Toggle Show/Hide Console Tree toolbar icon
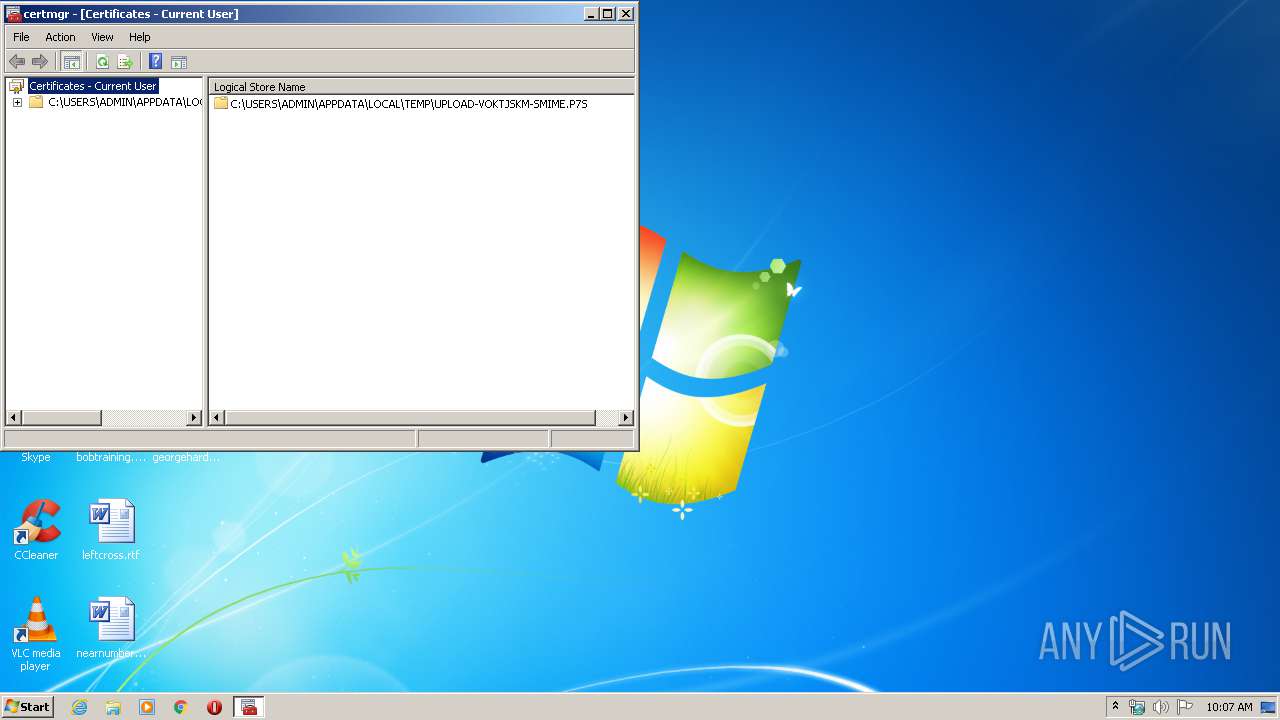Viewport: 1280px width, 720px height. [x=72, y=61]
